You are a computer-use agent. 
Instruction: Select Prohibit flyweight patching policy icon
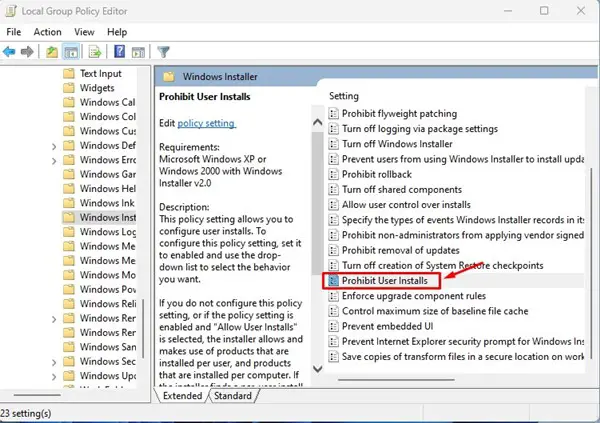coord(334,113)
